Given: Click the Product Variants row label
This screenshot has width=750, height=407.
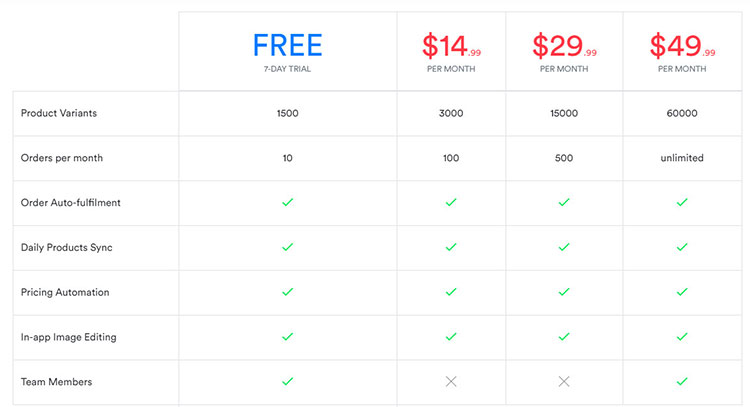Looking at the screenshot, I should click(58, 113).
